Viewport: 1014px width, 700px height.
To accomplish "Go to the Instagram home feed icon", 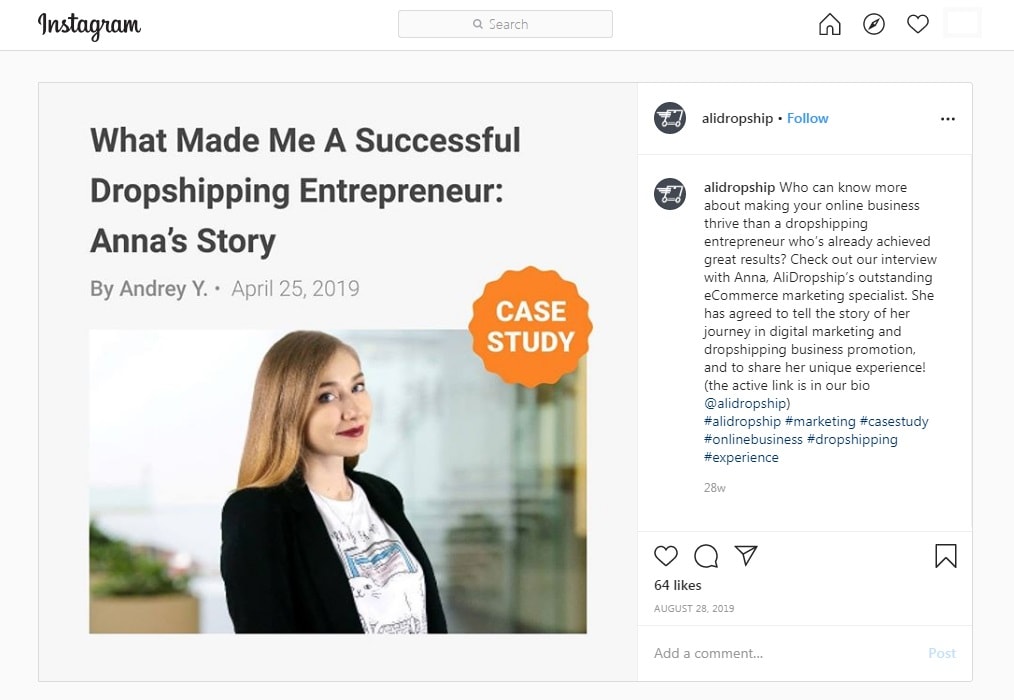I will click(x=830, y=24).
